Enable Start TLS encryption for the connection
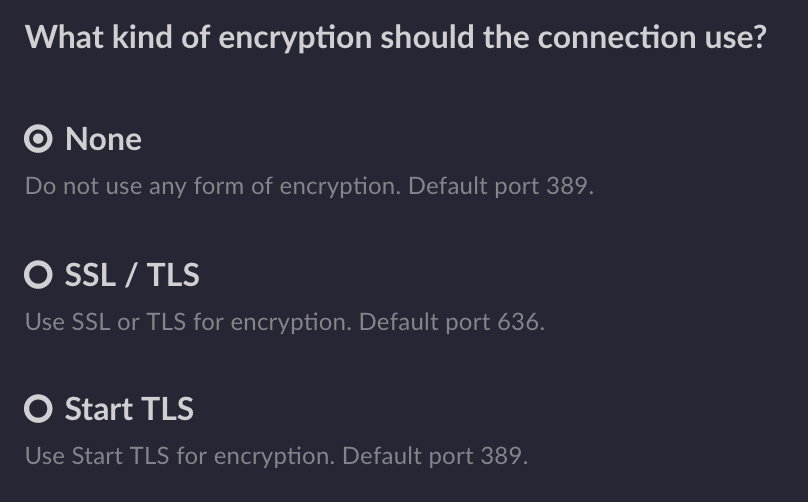This screenshot has height=502, width=808. (38, 409)
